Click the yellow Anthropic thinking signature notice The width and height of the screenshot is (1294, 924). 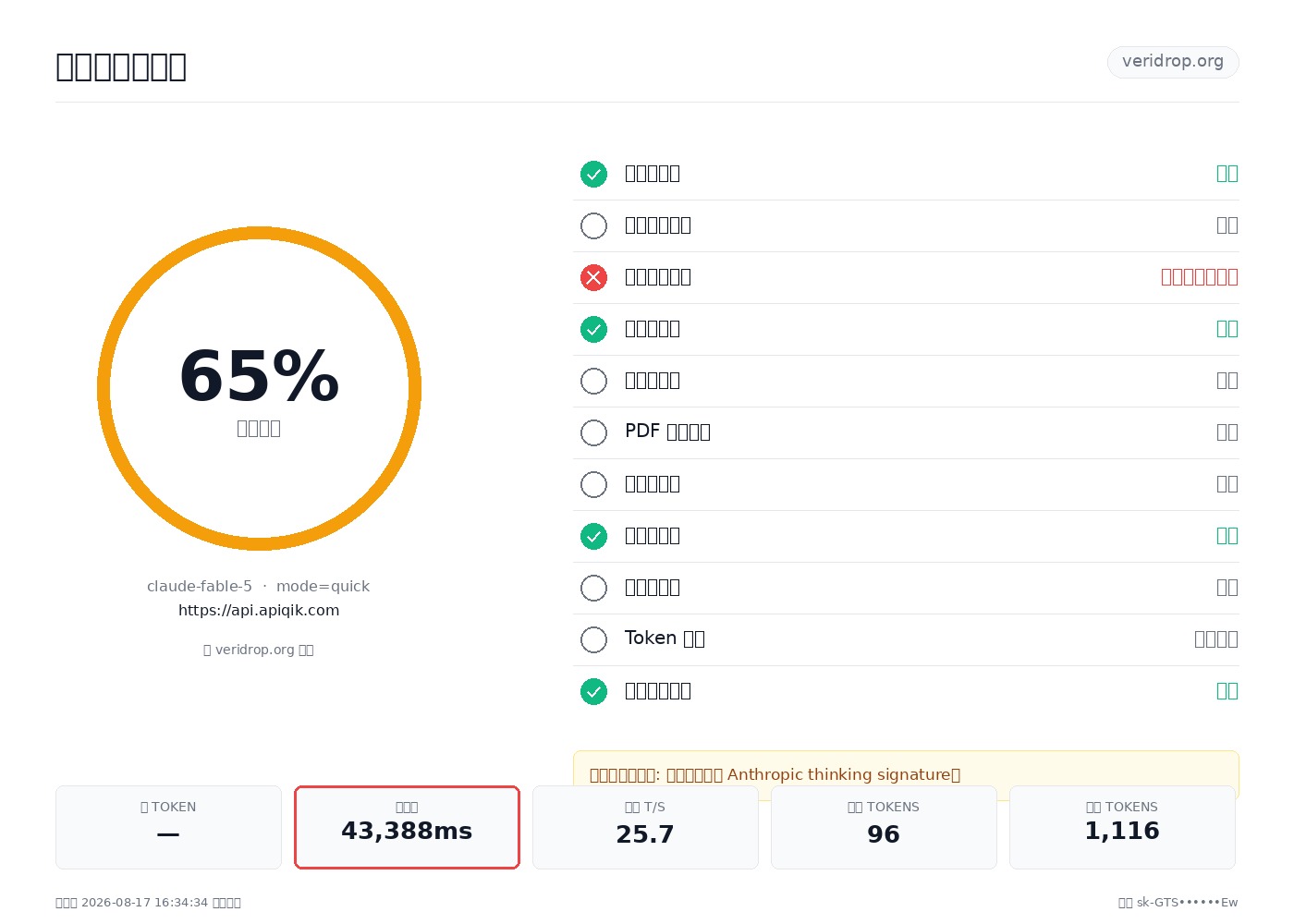(x=906, y=774)
